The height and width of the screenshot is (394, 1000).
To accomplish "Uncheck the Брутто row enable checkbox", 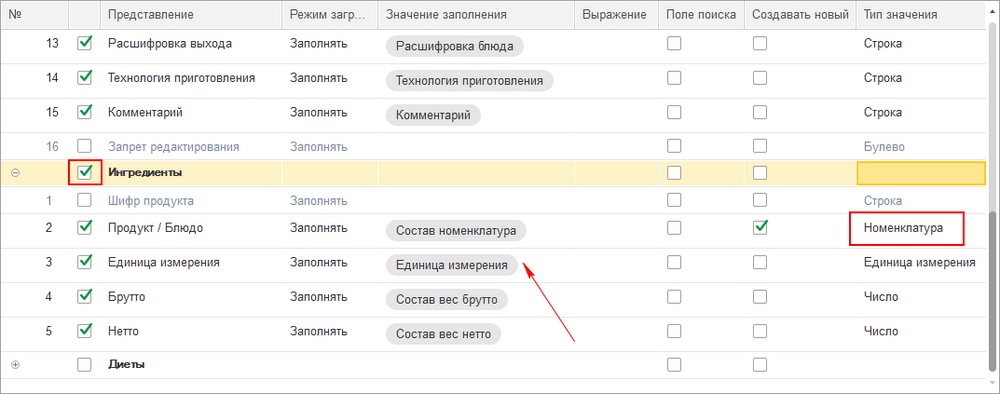I will [84, 296].
